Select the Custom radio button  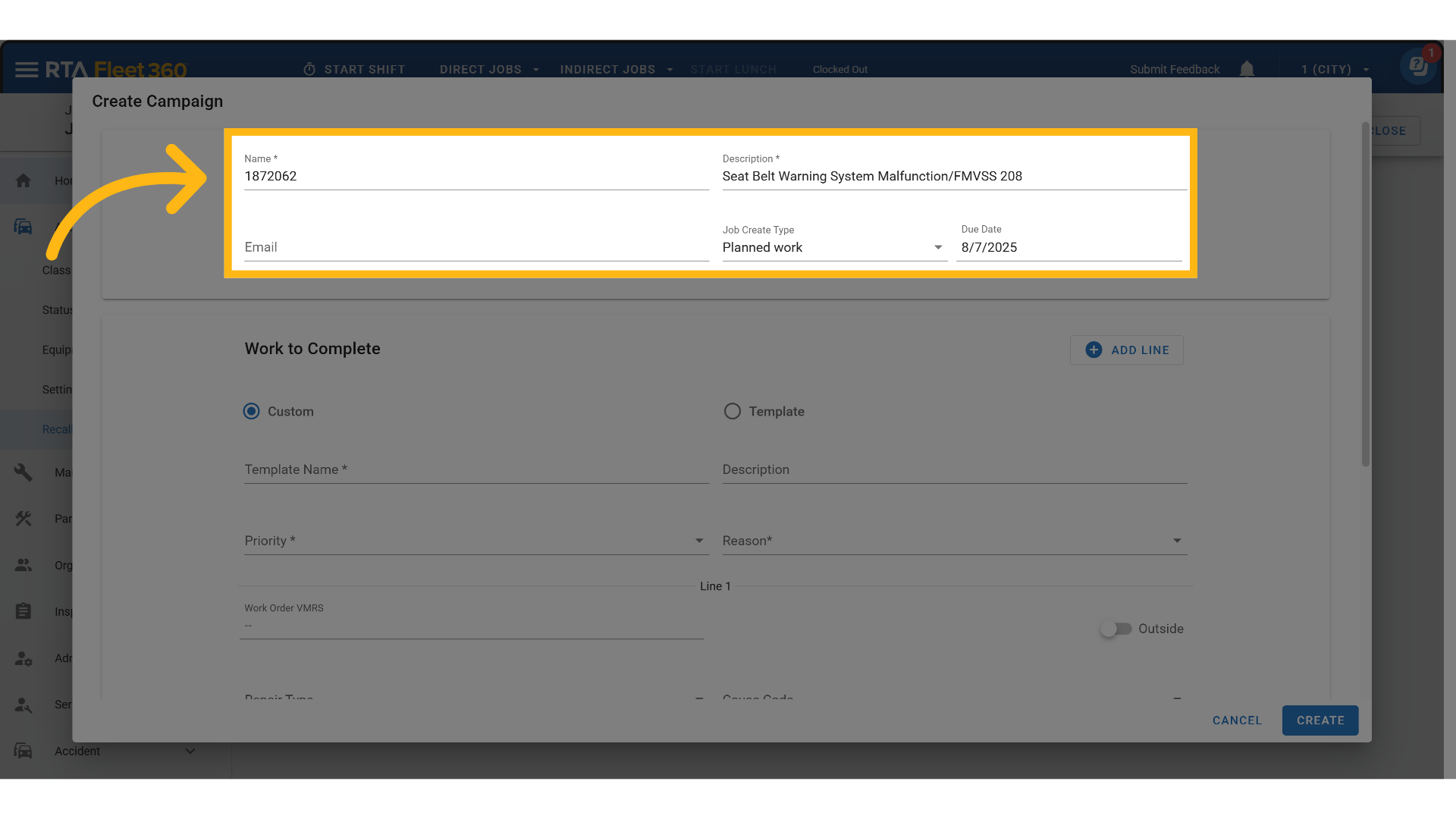(251, 411)
